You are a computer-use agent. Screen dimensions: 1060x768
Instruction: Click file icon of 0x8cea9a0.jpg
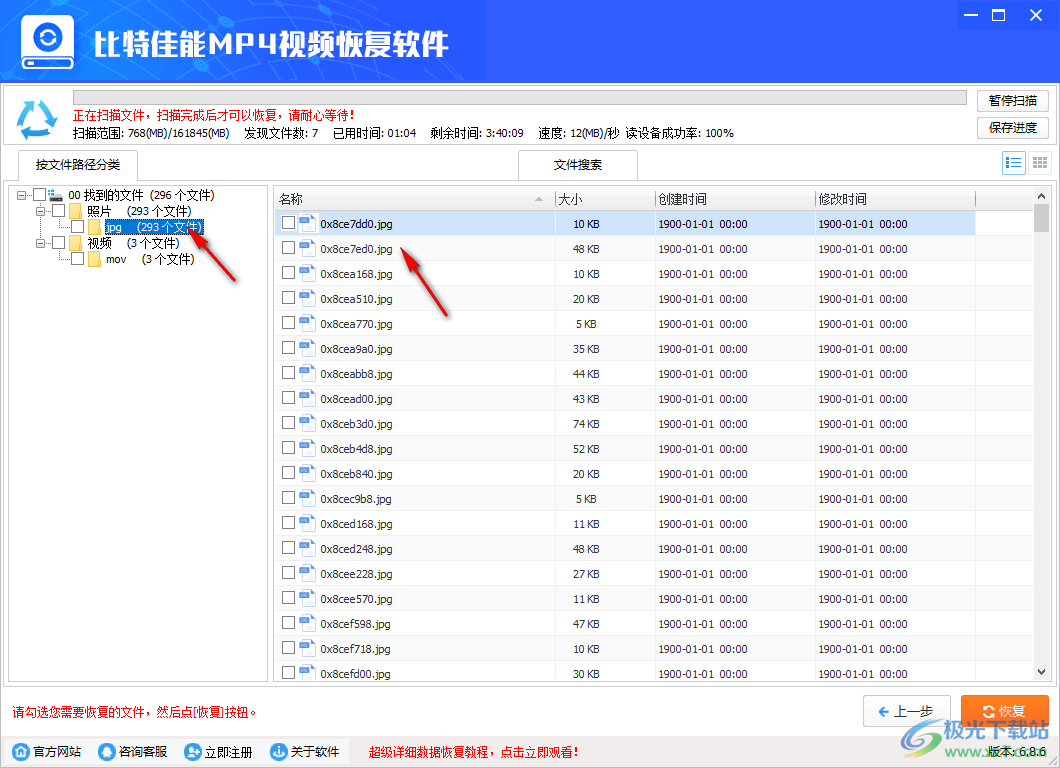[x=308, y=348]
